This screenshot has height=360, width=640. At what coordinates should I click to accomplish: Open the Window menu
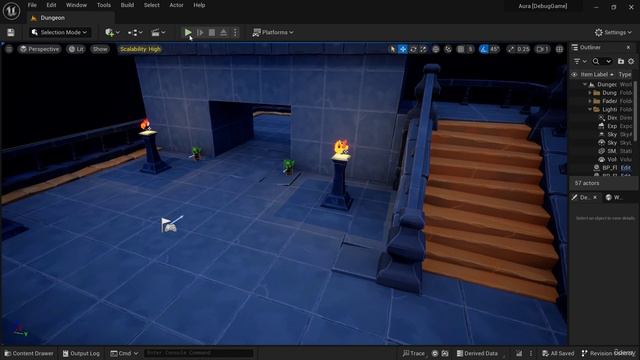[x=76, y=5]
